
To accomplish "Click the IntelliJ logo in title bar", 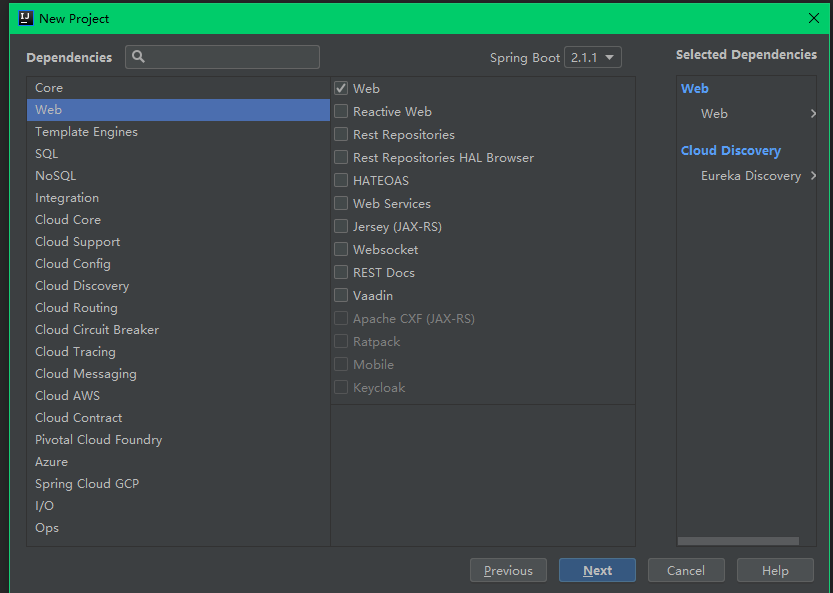I will 26,18.
